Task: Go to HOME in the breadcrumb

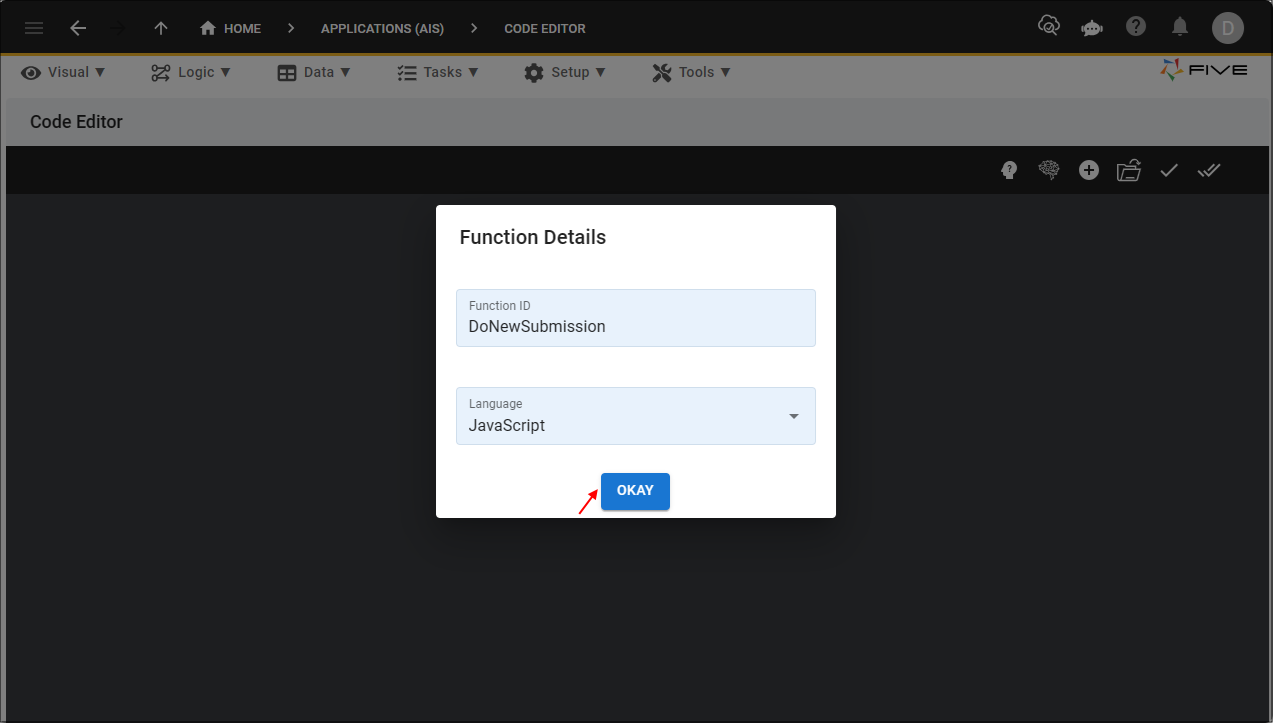Action: pyautogui.click(x=231, y=28)
